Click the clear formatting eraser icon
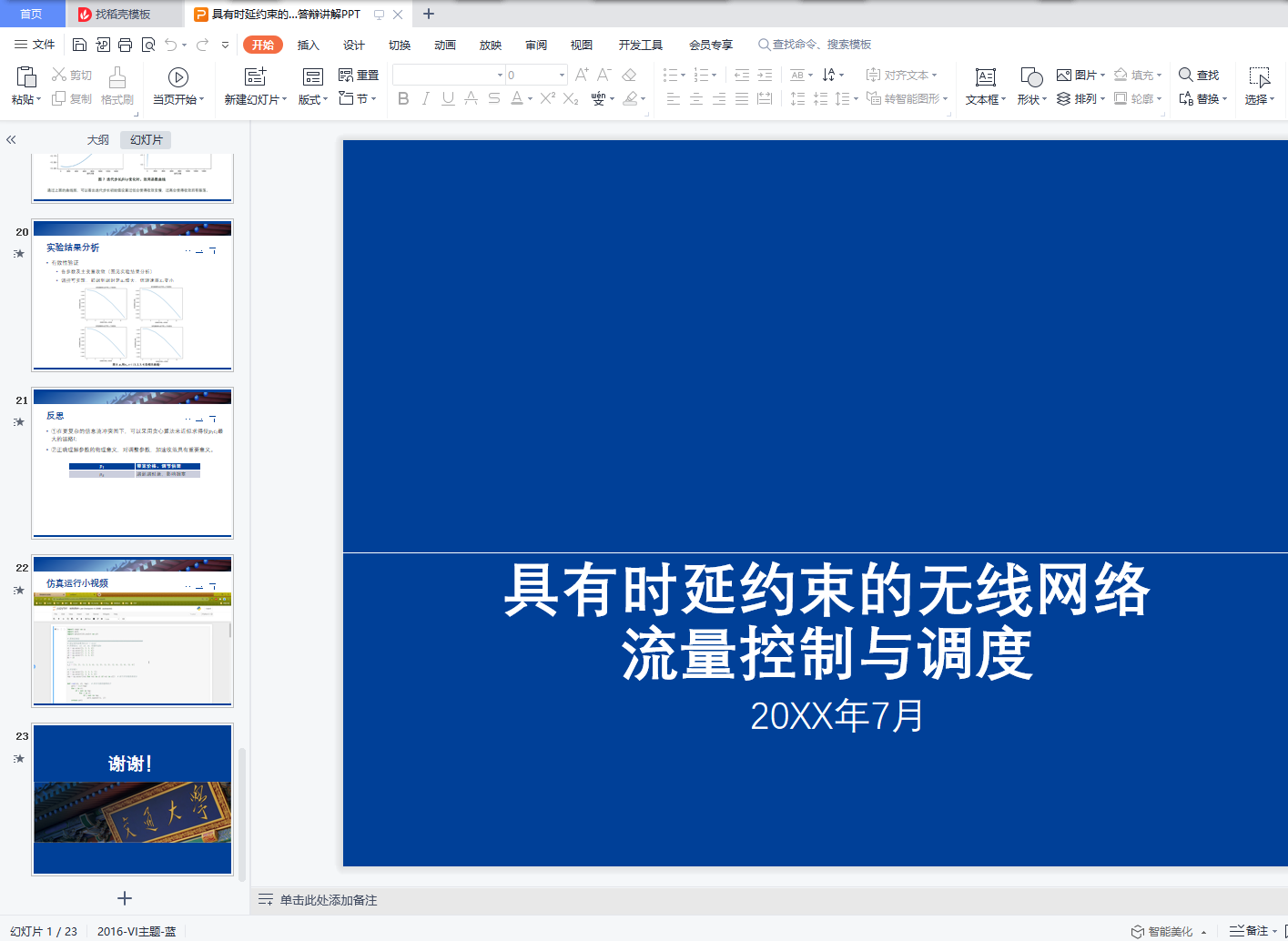This screenshot has width=1288, height=941. [x=629, y=75]
